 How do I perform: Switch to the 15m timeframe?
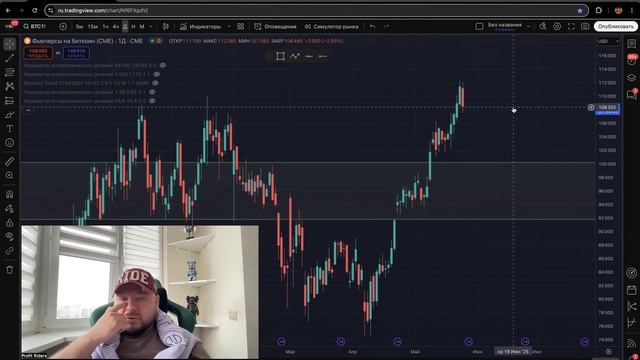[x=93, y=27]
